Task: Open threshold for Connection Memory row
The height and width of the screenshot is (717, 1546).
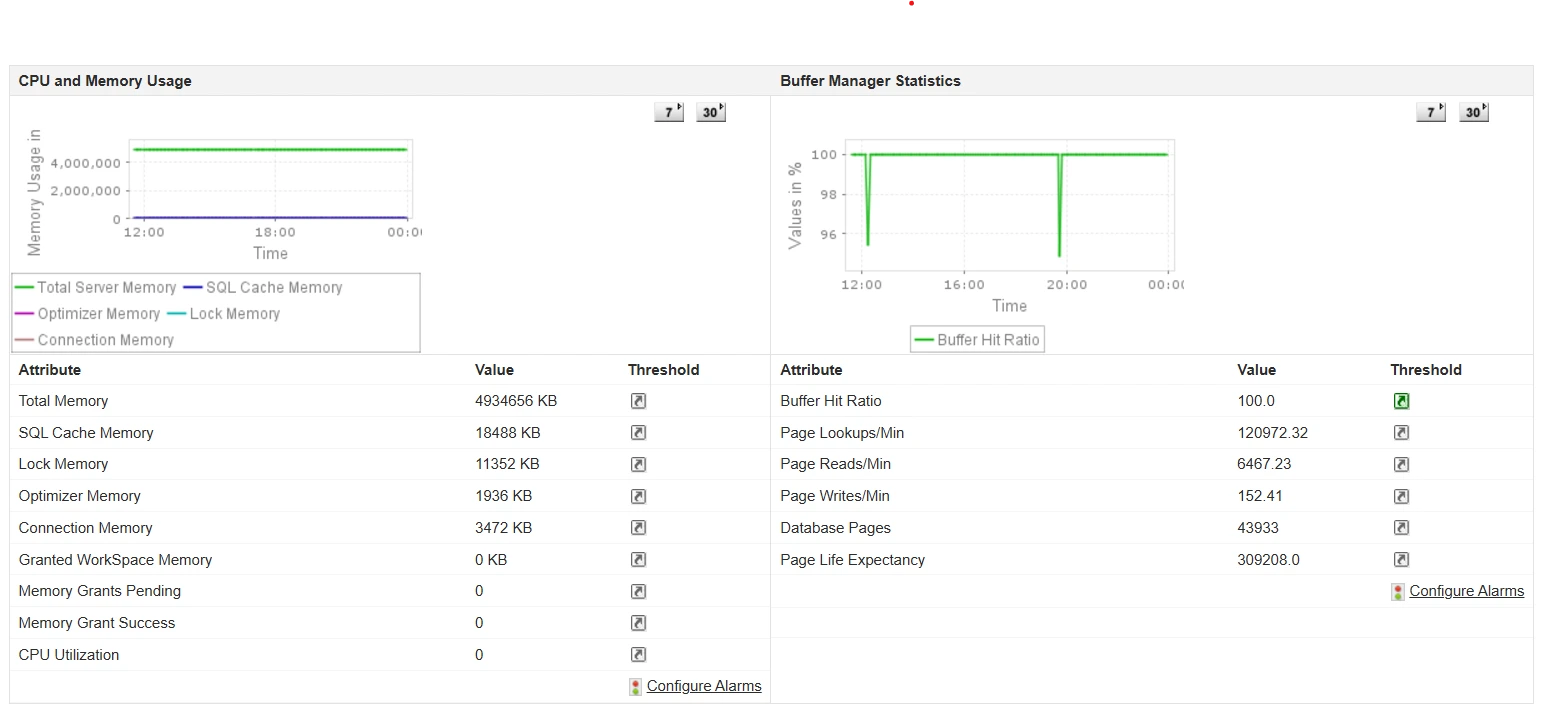Action: 638,528
